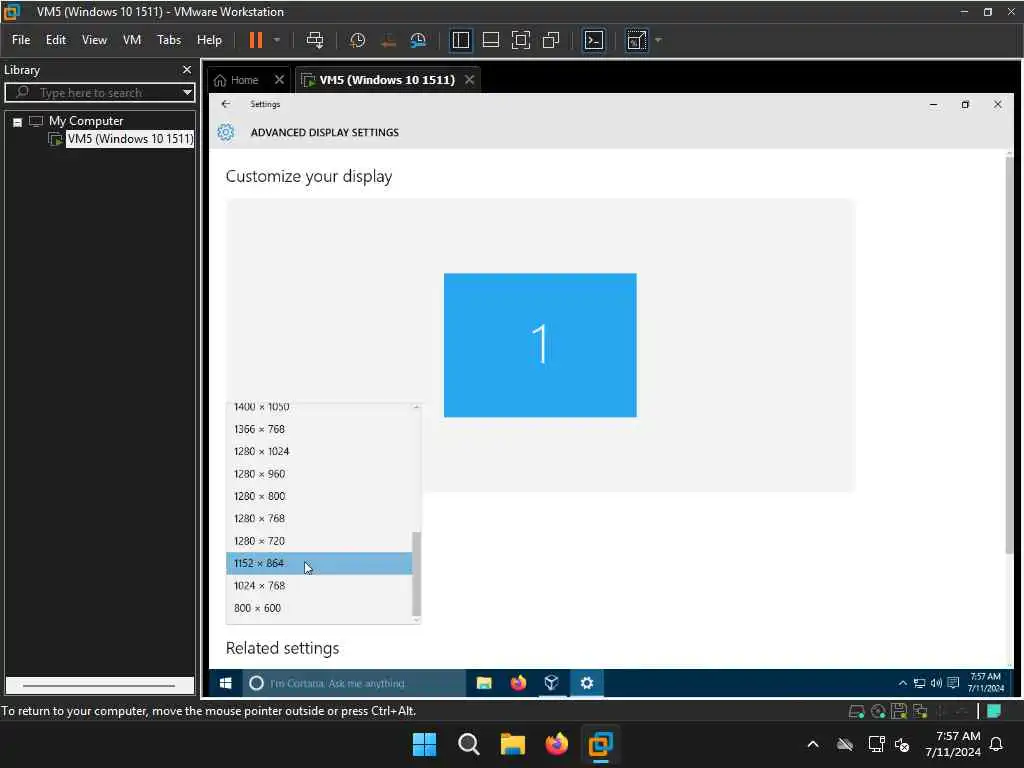Open the VM menu
The width and height of the screenshot is (1024, 768).
132,40
